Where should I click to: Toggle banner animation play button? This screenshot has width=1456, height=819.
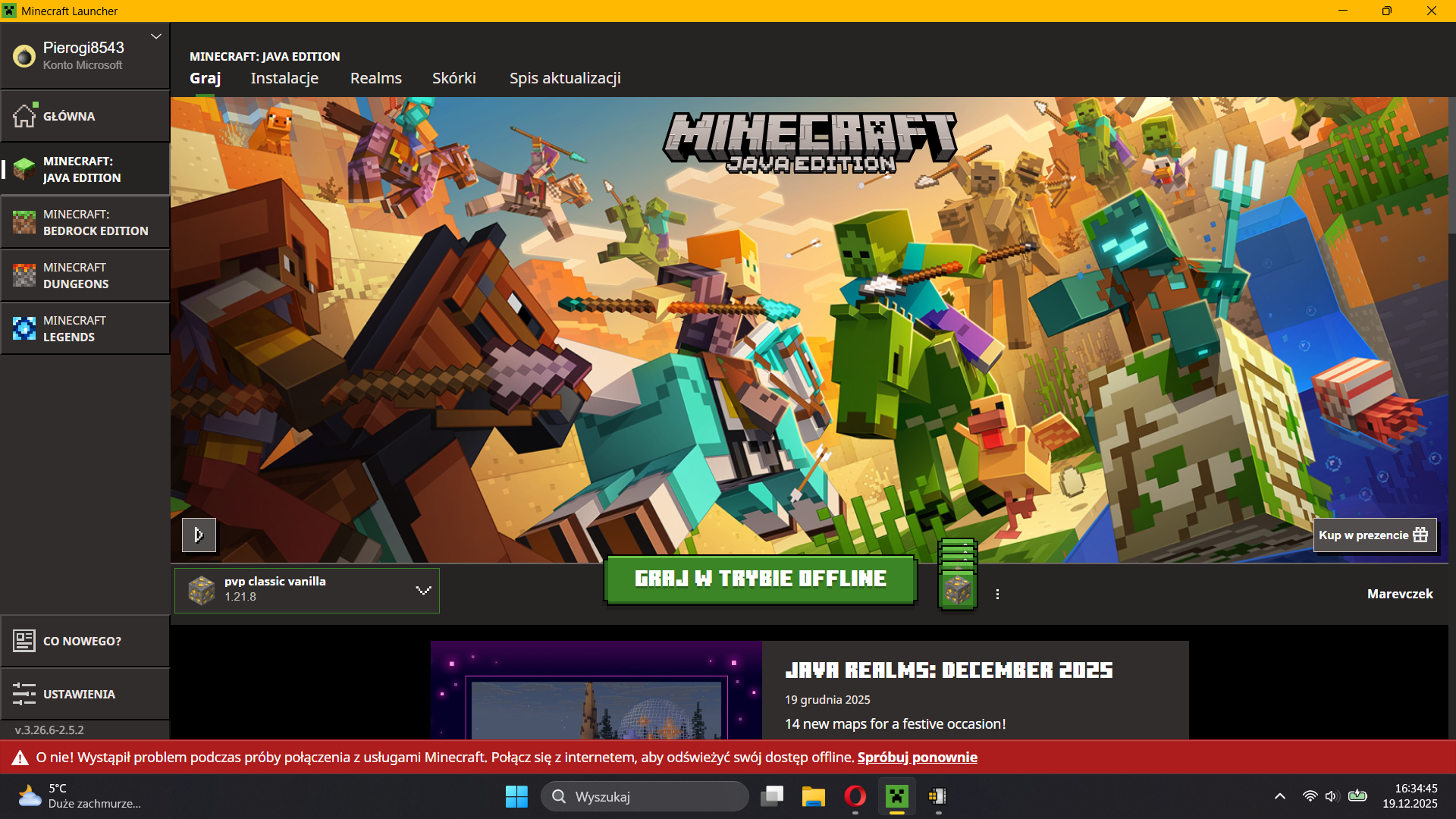point(199,535)
